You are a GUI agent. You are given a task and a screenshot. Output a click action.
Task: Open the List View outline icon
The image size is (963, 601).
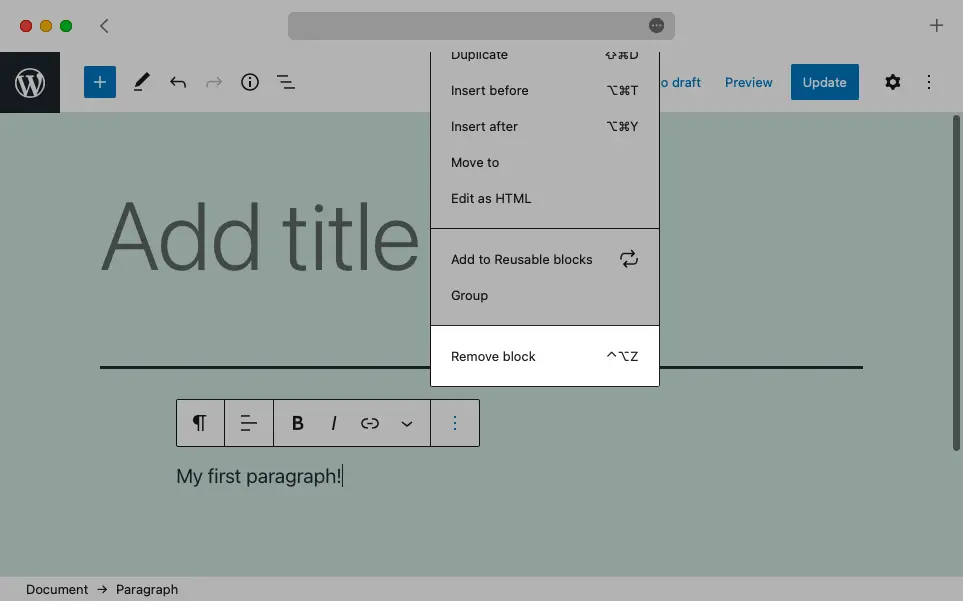click(286, 82)
